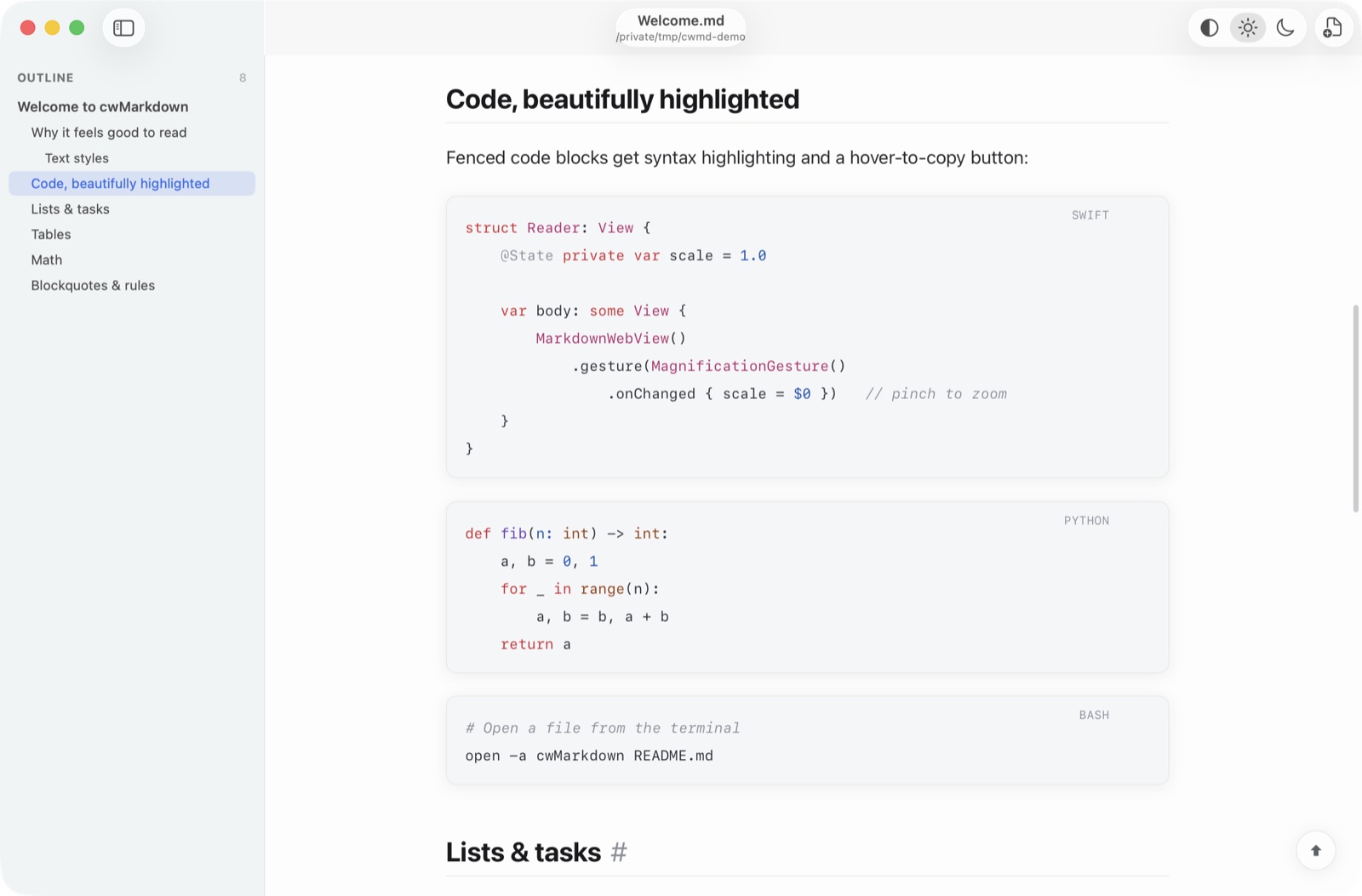Screen dimensions: 1362x896
Task: Click the line 'struct Reader: View {'
Action: (558, 228)
